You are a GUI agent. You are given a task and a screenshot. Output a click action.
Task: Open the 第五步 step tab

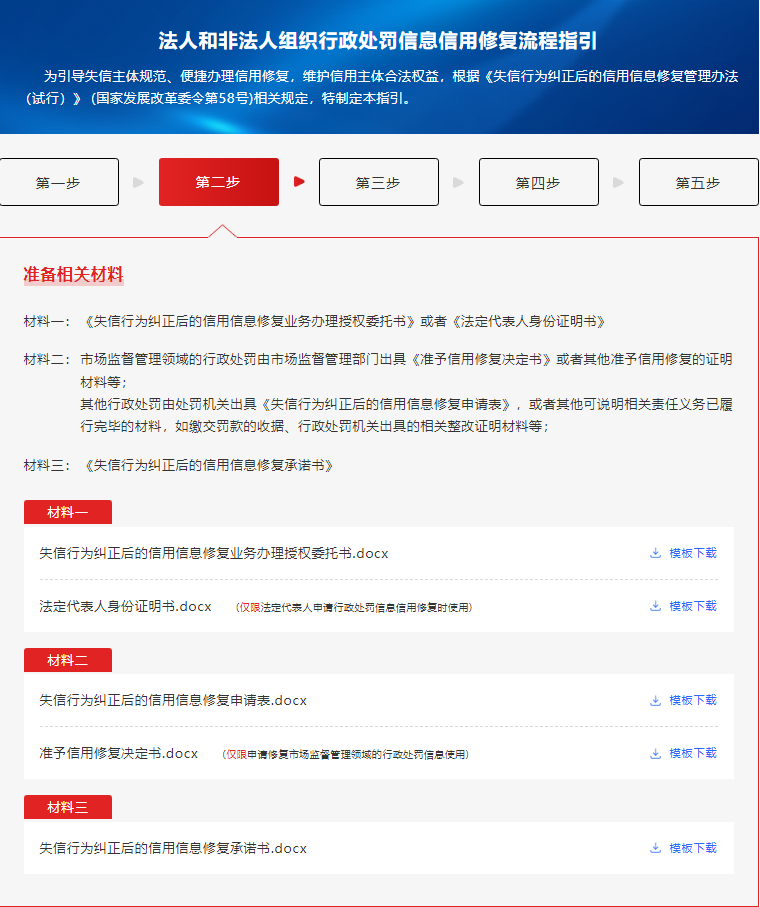(x=698, y=182)
